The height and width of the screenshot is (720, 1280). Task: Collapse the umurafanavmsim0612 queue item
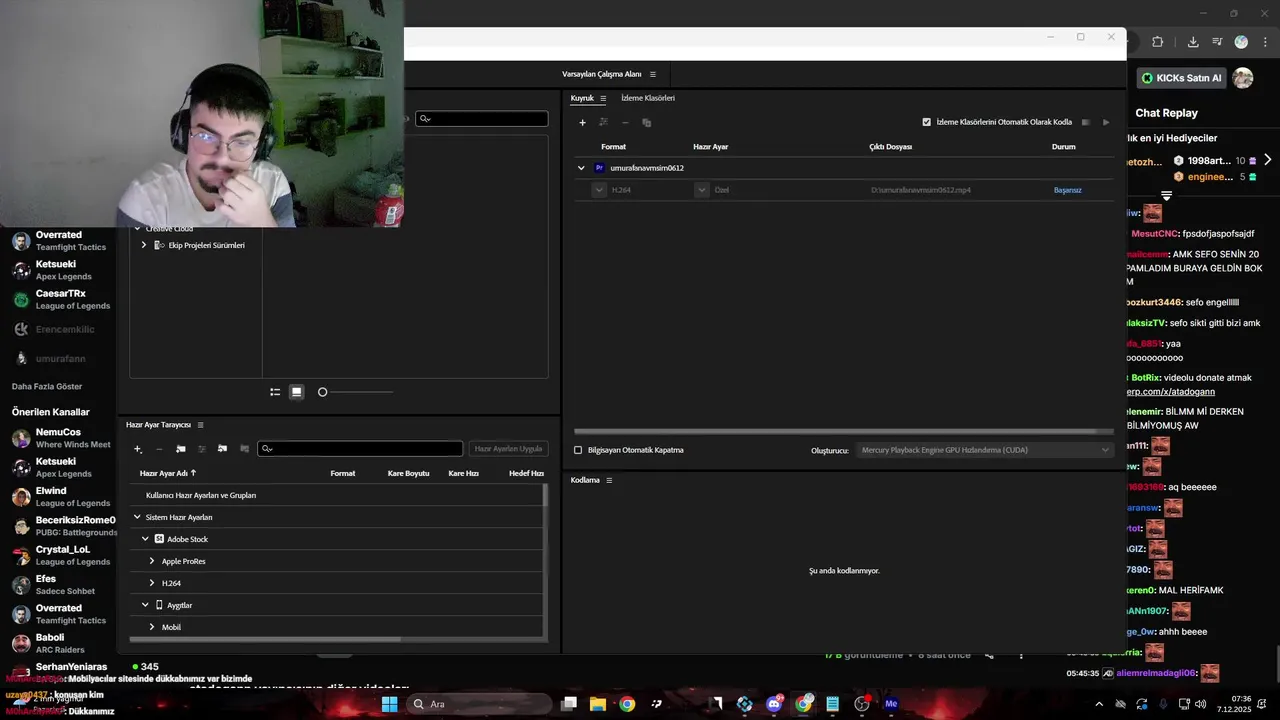[x=581, y=168]
